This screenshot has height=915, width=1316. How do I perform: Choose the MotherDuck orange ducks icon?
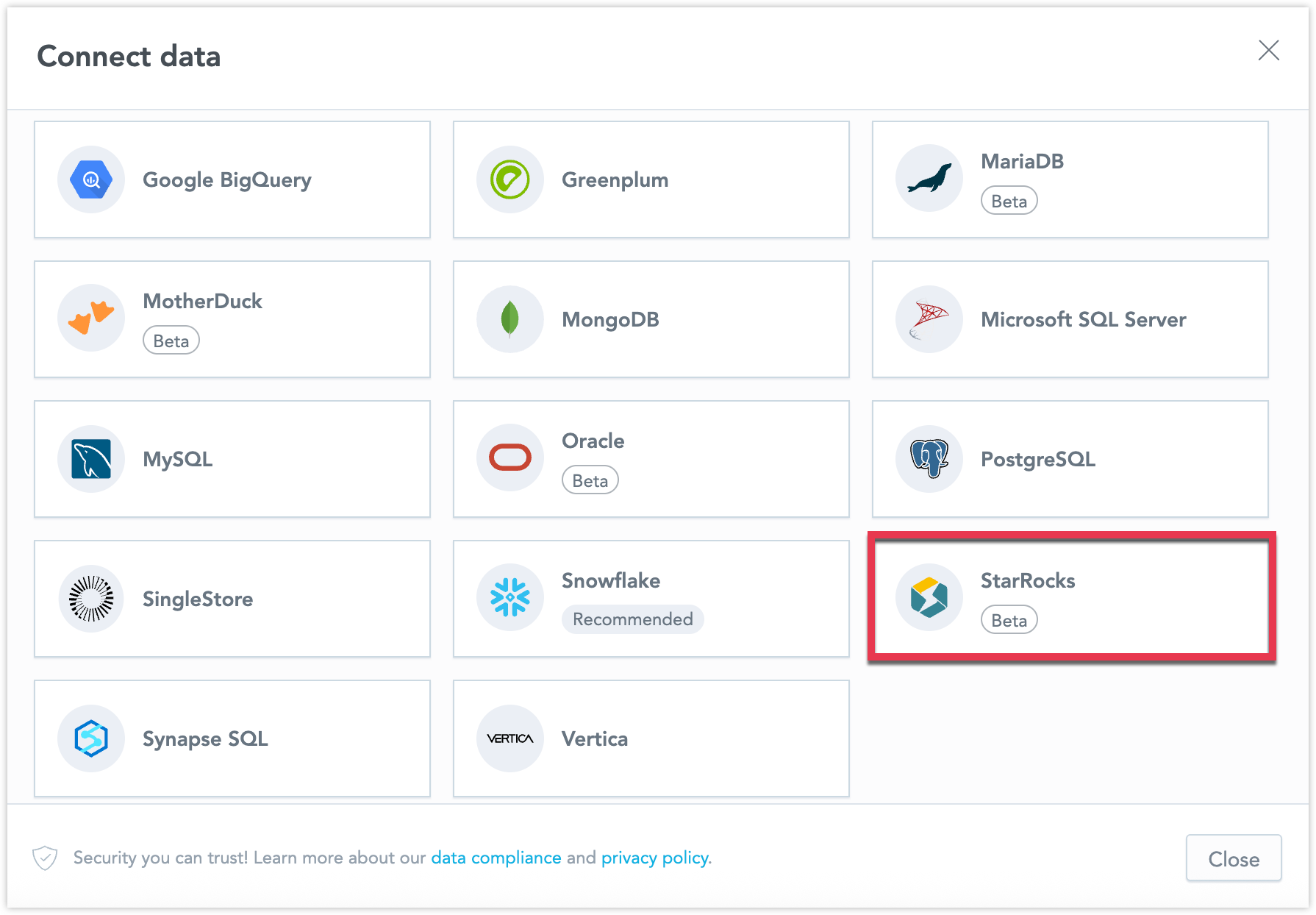(x=91, y=319)
